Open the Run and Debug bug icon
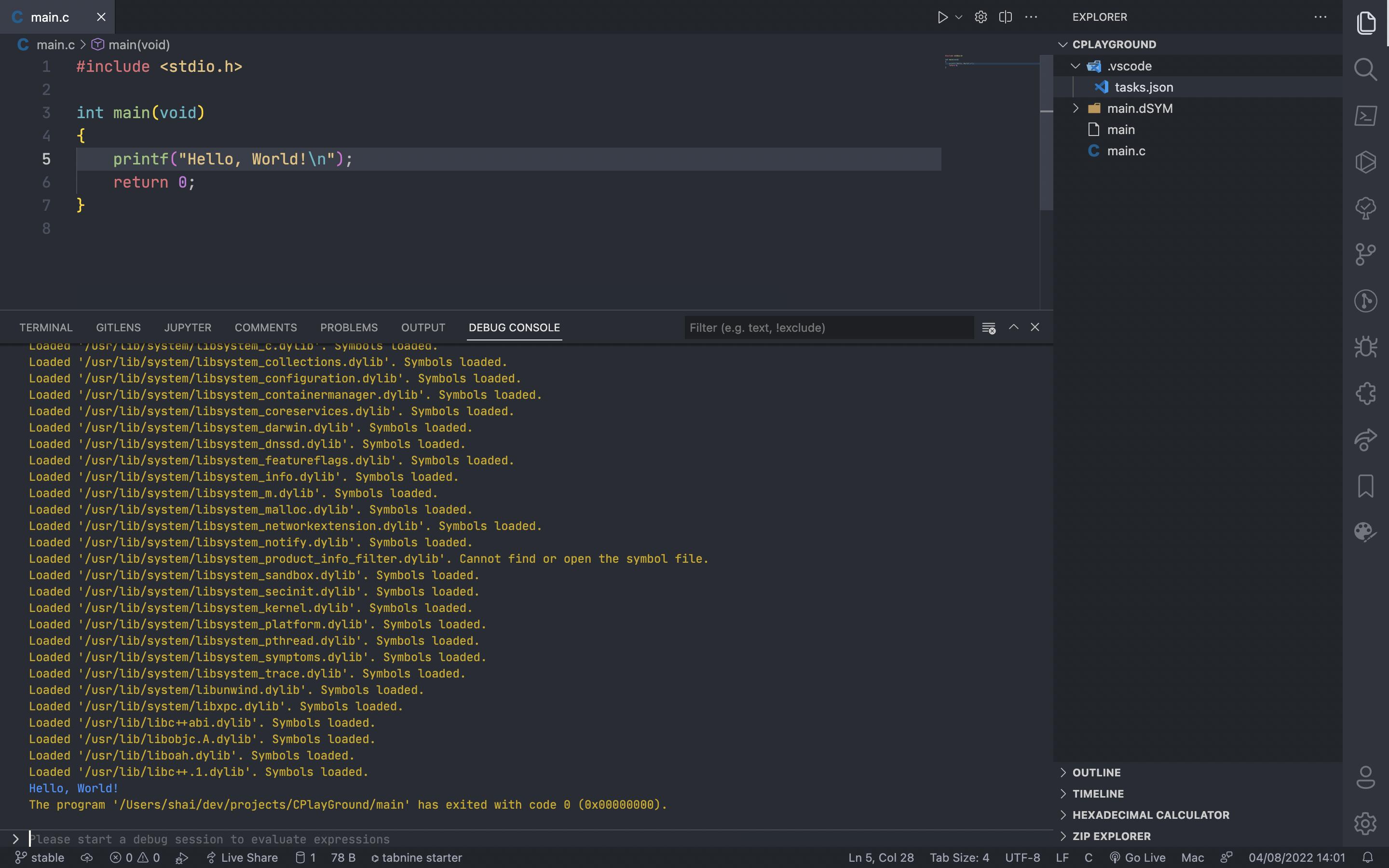Viewport: 1389px width, 868px height. tap(1365, 347)
